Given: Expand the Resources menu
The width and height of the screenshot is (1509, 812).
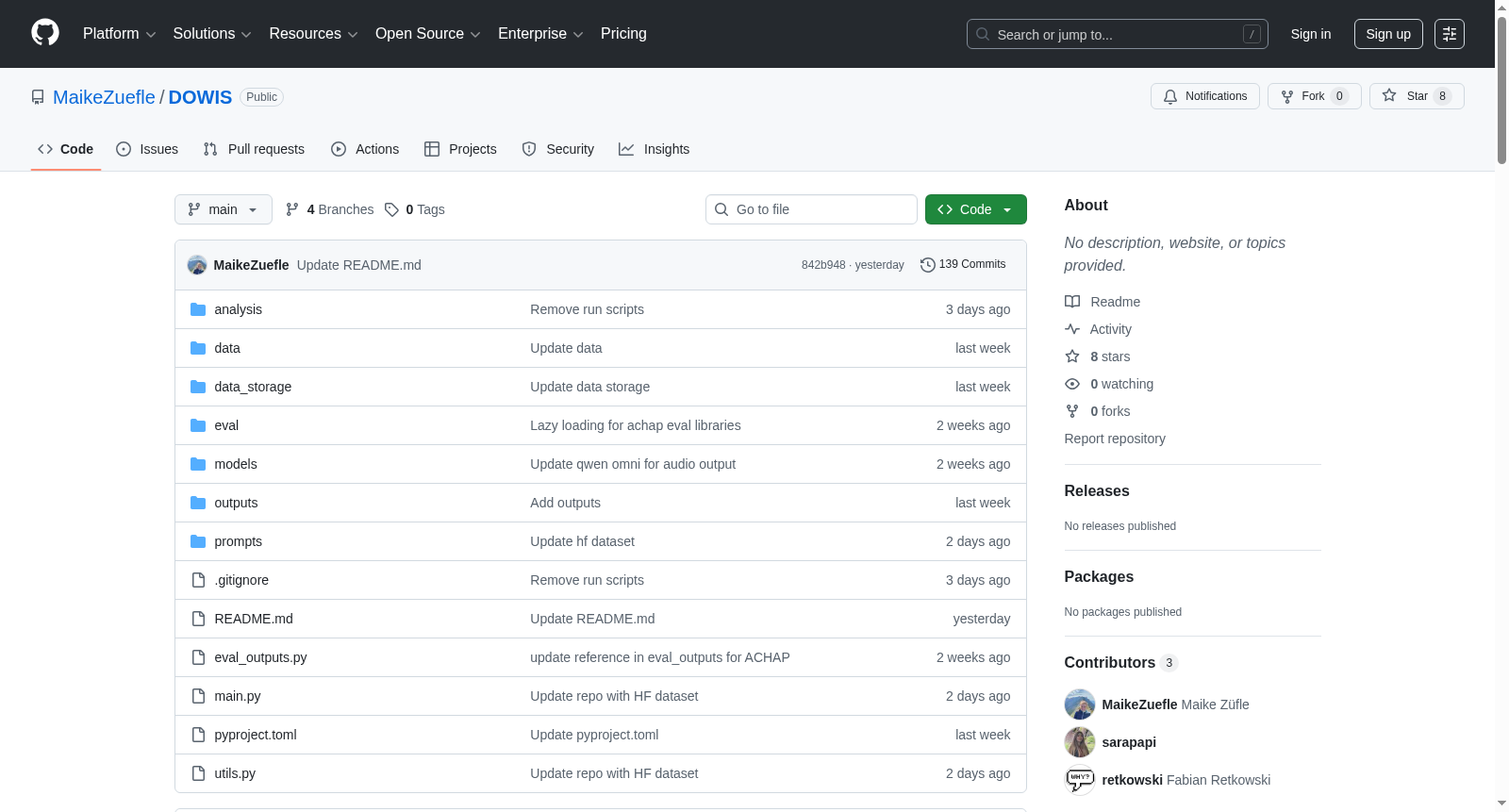Looking at the screenshot, I should pos(314,34).
